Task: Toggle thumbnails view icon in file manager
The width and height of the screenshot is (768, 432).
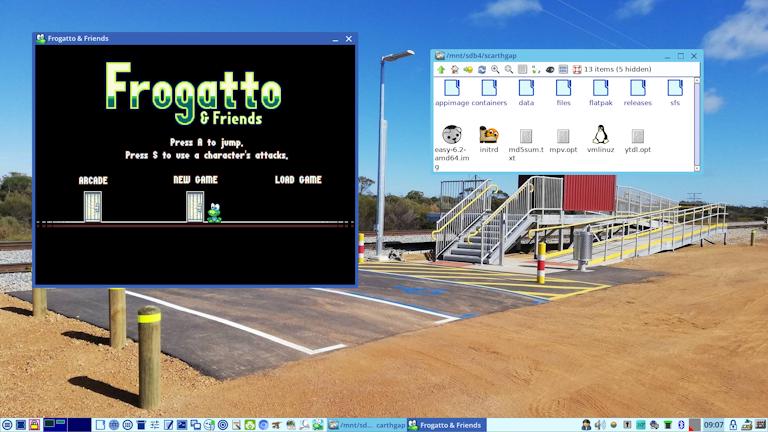Action: [563, 70]
